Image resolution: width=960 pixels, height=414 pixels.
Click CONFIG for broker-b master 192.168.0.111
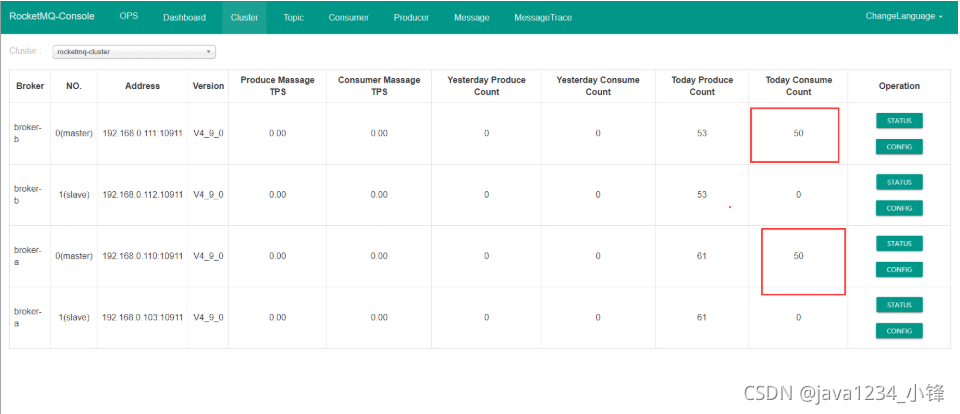(x=899, y=147)
